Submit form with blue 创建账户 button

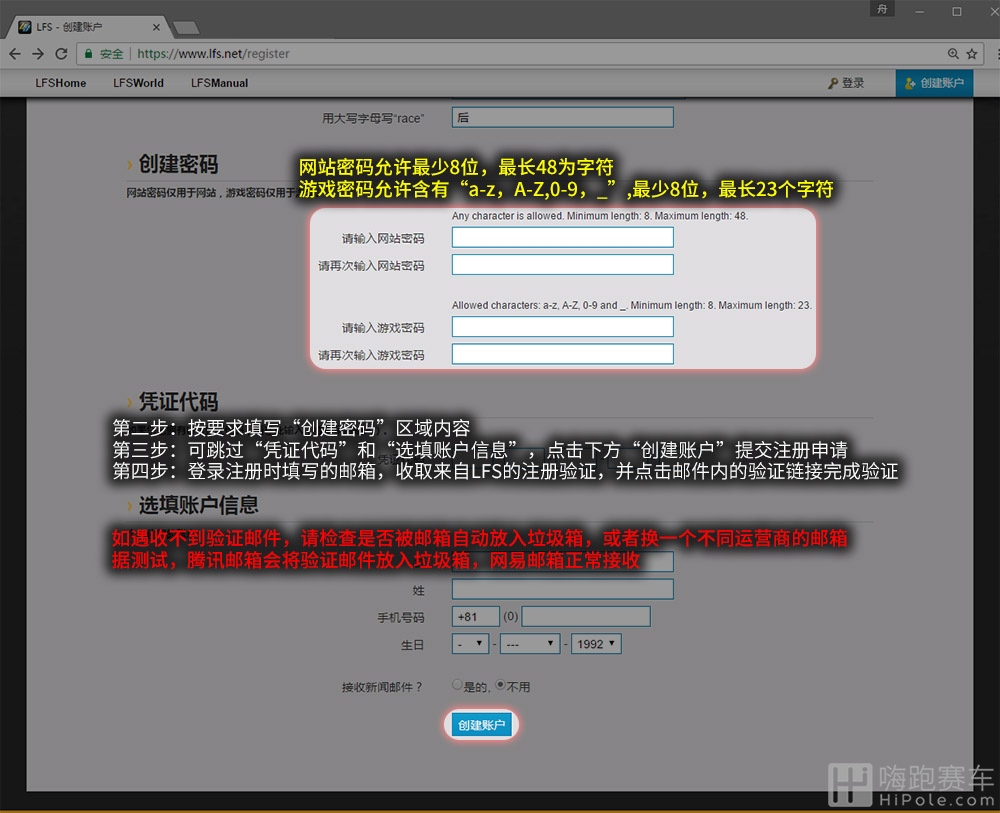click(x=482, y=725)
